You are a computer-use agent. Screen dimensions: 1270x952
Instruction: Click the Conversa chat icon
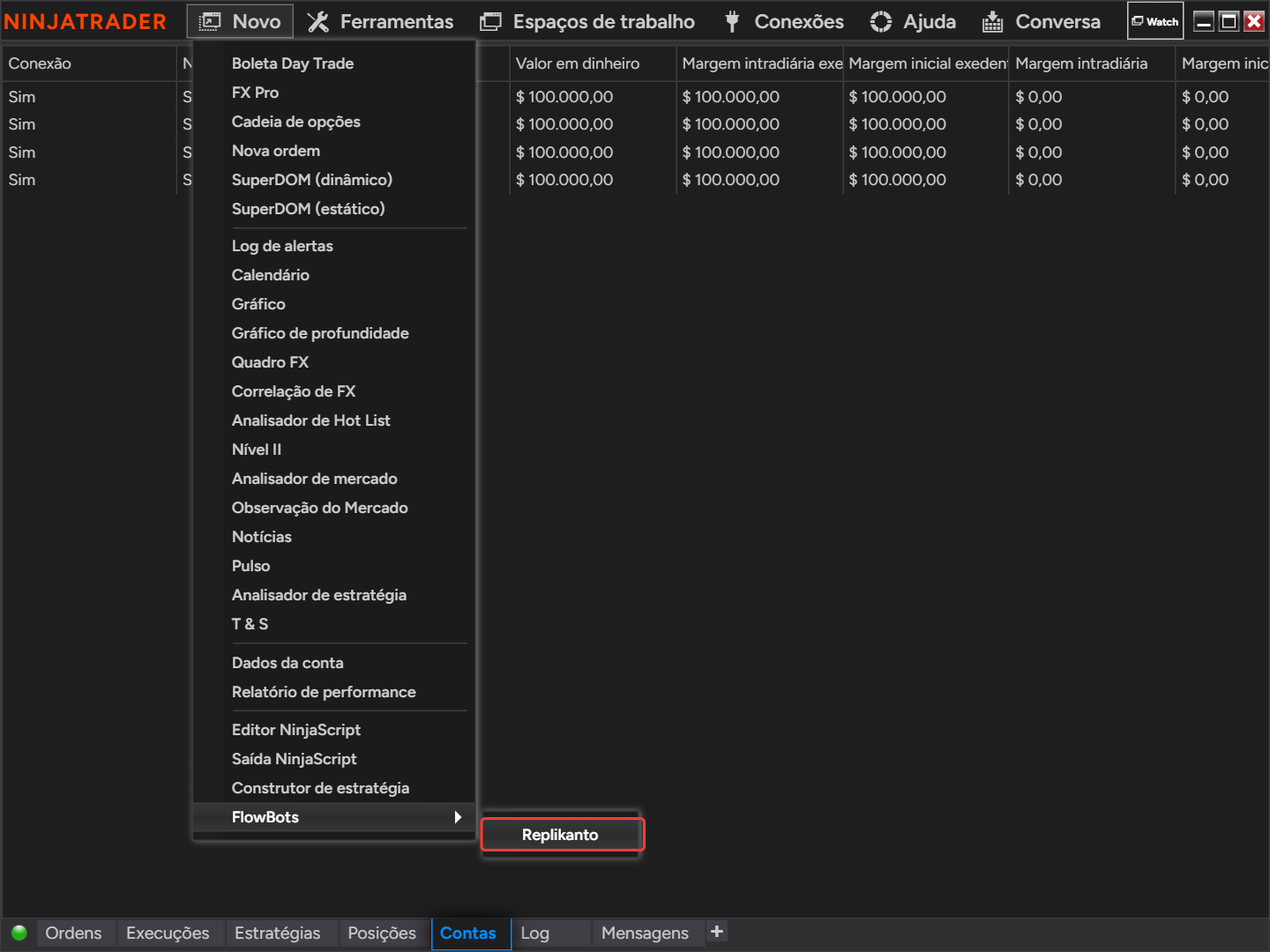tap(993, 21)
